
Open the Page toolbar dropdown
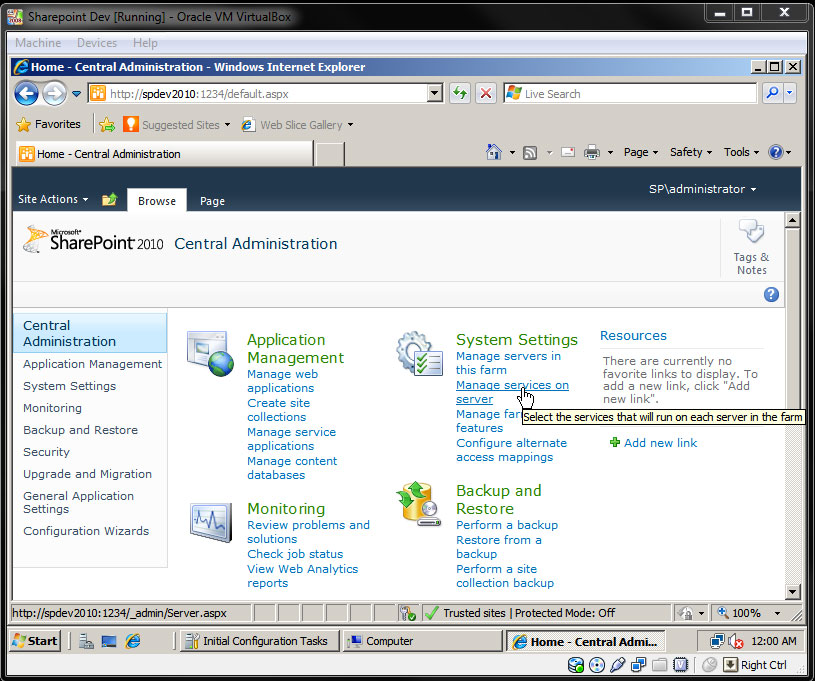(x=640, y=152)
